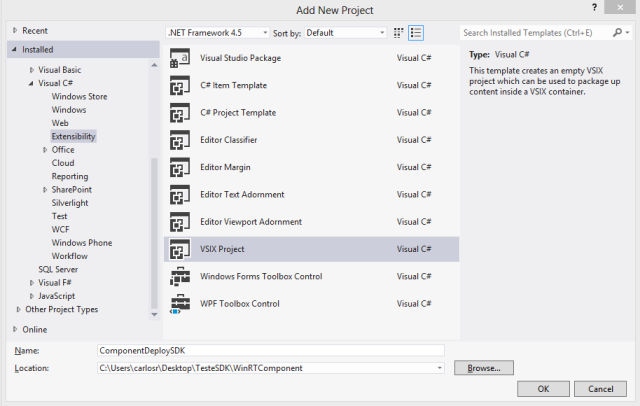
Task: Click the Editor Text Adornment icon
Action: point(180,195)
